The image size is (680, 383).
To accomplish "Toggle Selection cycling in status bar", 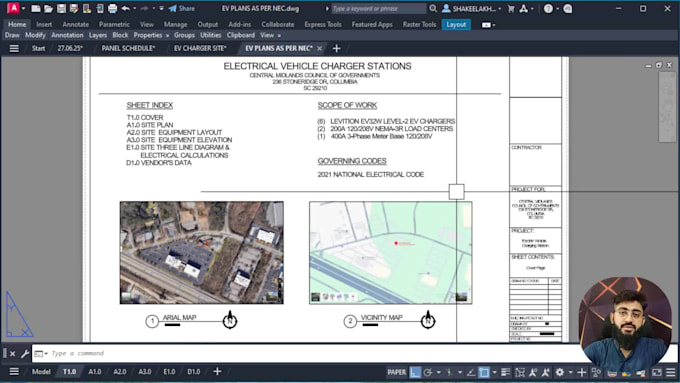I will [x=520, y=372].
